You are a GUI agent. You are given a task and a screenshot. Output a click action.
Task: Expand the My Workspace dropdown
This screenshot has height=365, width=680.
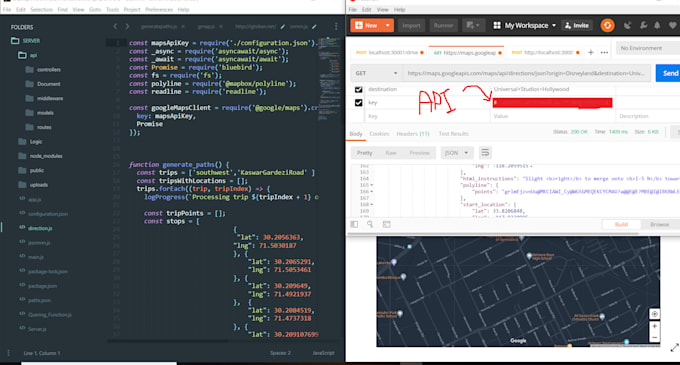(x=525, y=26)
